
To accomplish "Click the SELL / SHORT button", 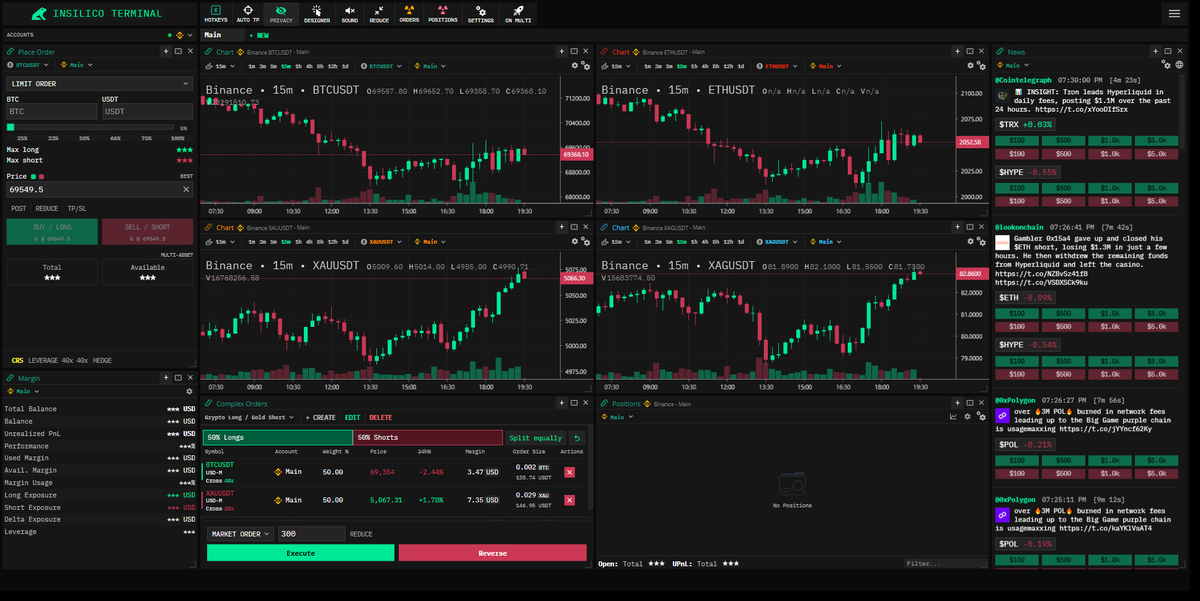I will [147, 232].
